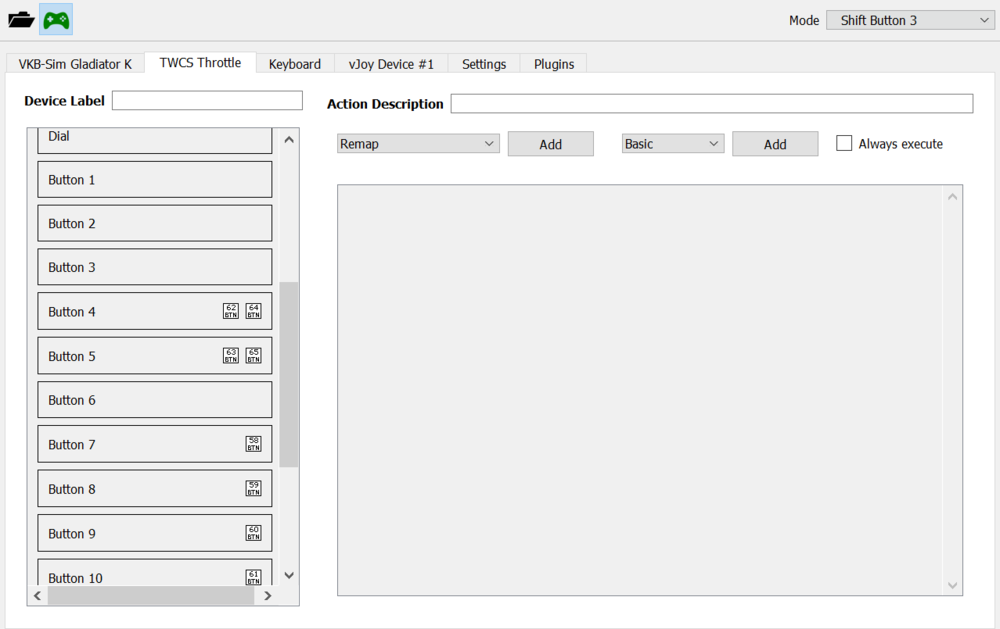Click Add button next to Basic dropdown
The height and width of the screenshot is (629, 1000).
pos(775,144)
